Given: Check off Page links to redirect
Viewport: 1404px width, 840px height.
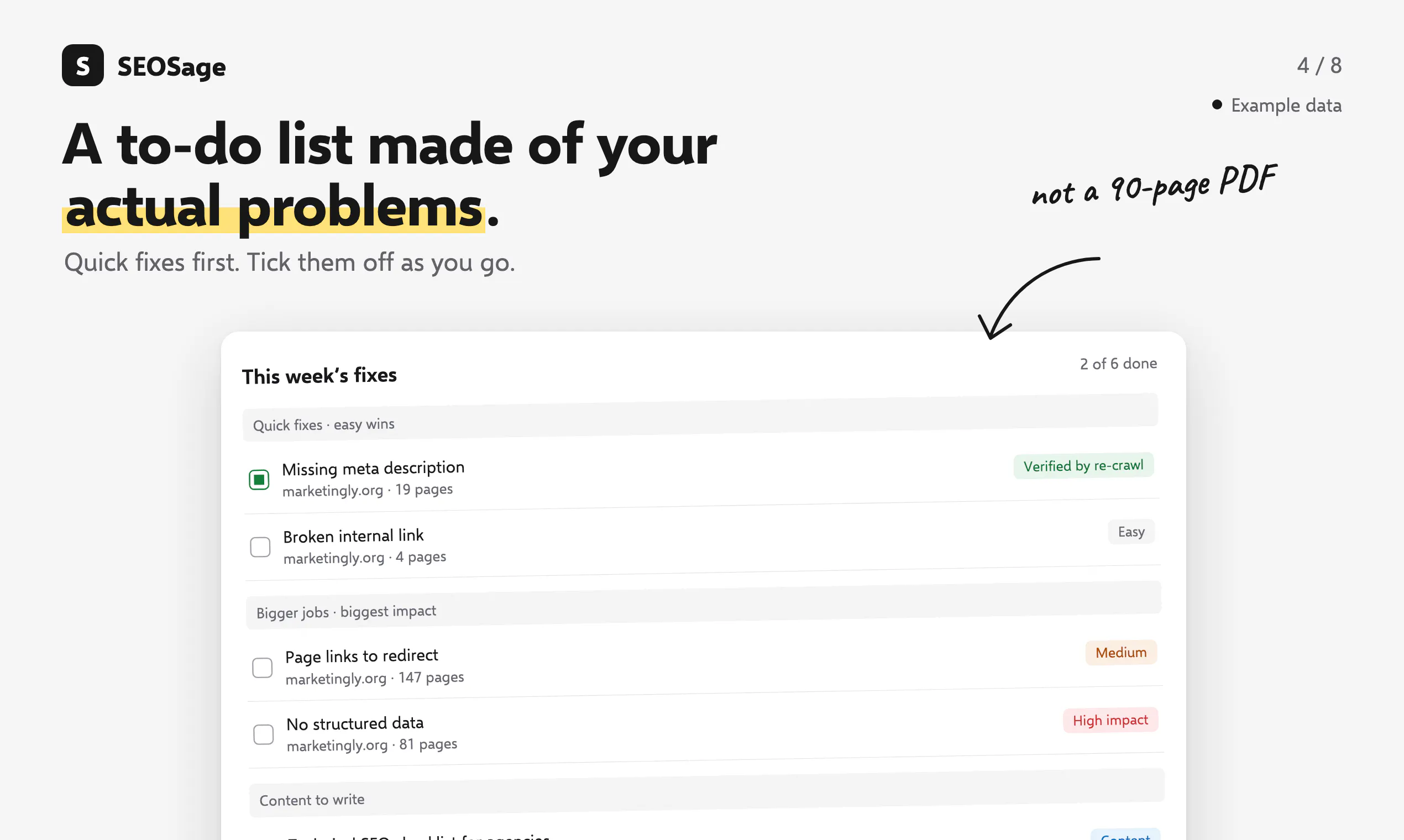Looking at the screenshot, I should coord(262,668).
